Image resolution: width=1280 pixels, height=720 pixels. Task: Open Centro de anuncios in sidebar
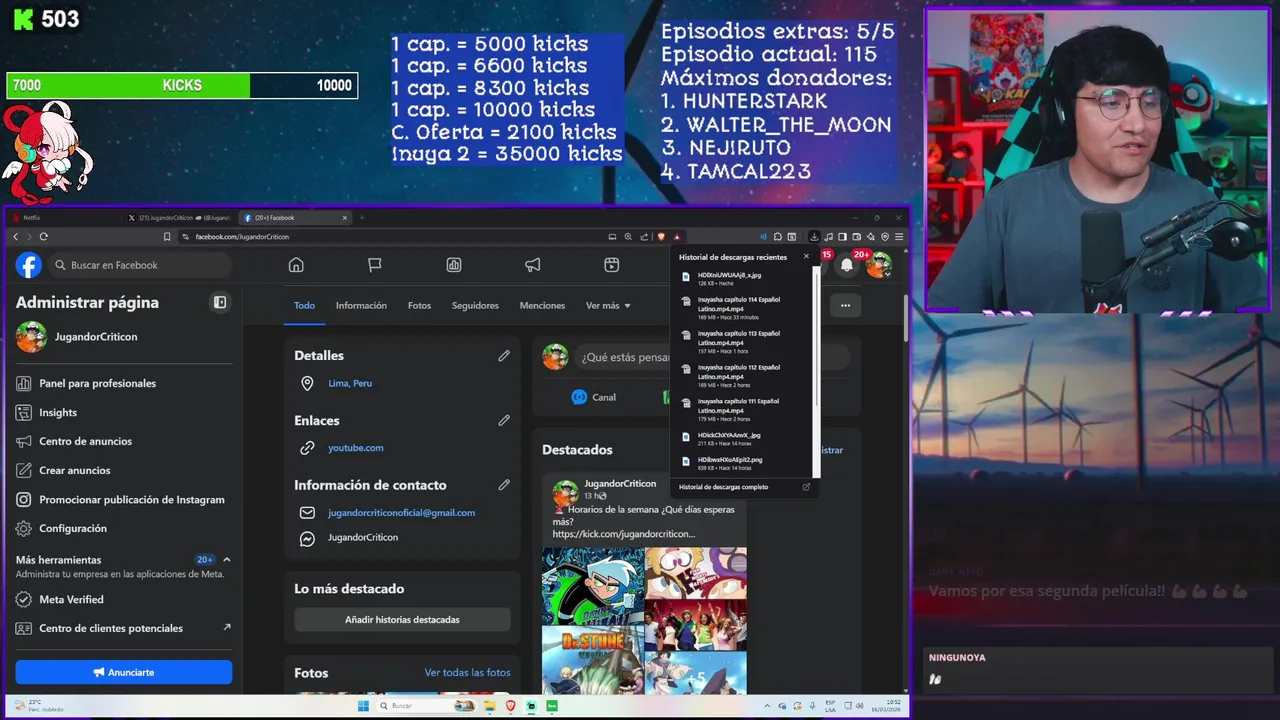(x=124, y=441)
